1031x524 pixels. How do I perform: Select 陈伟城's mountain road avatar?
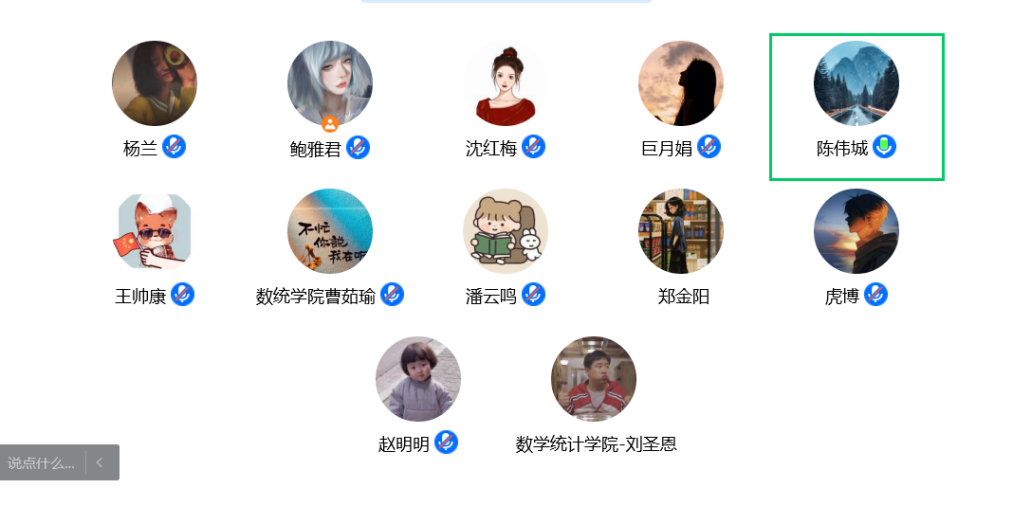856,83
